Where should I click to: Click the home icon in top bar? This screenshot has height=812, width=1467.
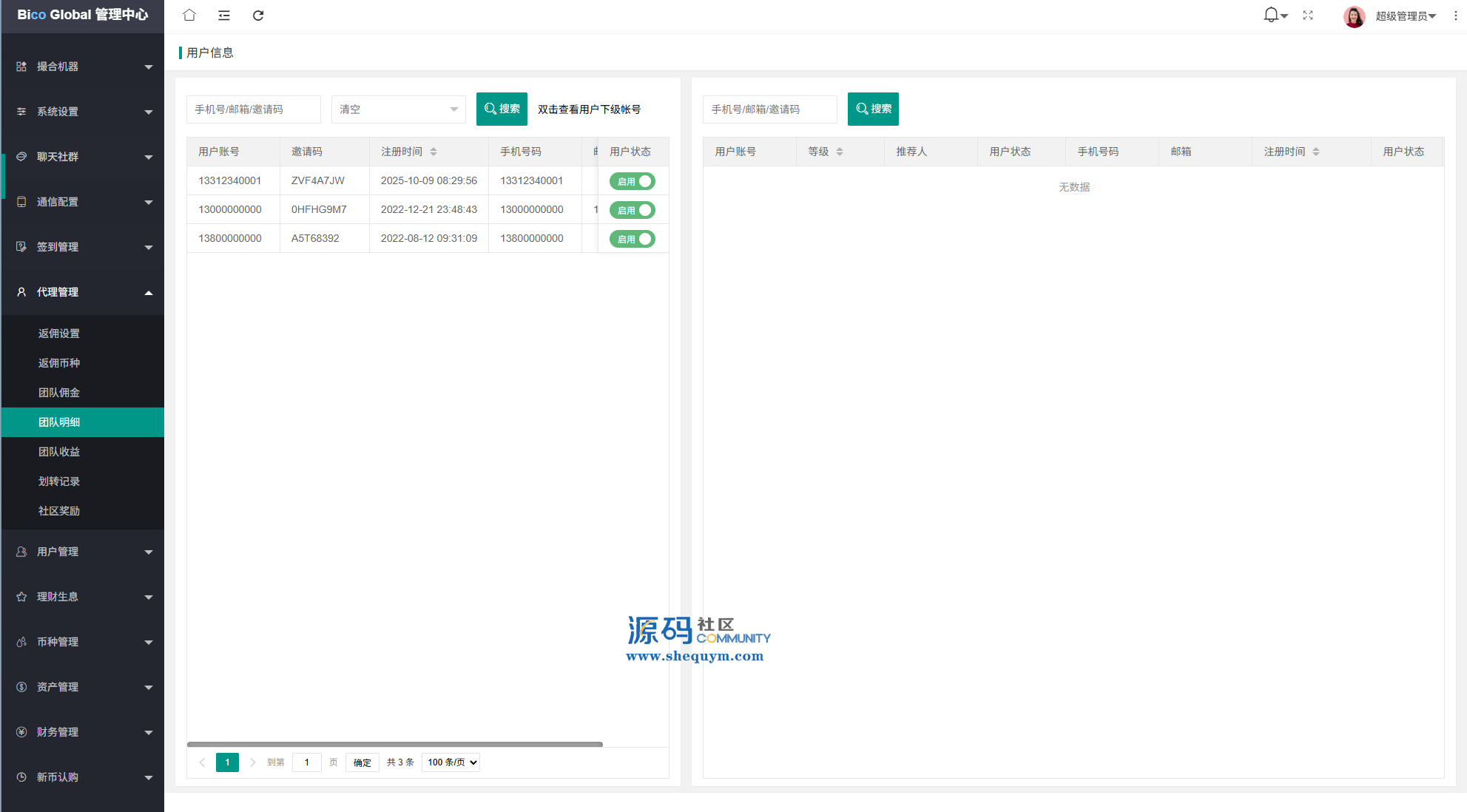point(189,15)
